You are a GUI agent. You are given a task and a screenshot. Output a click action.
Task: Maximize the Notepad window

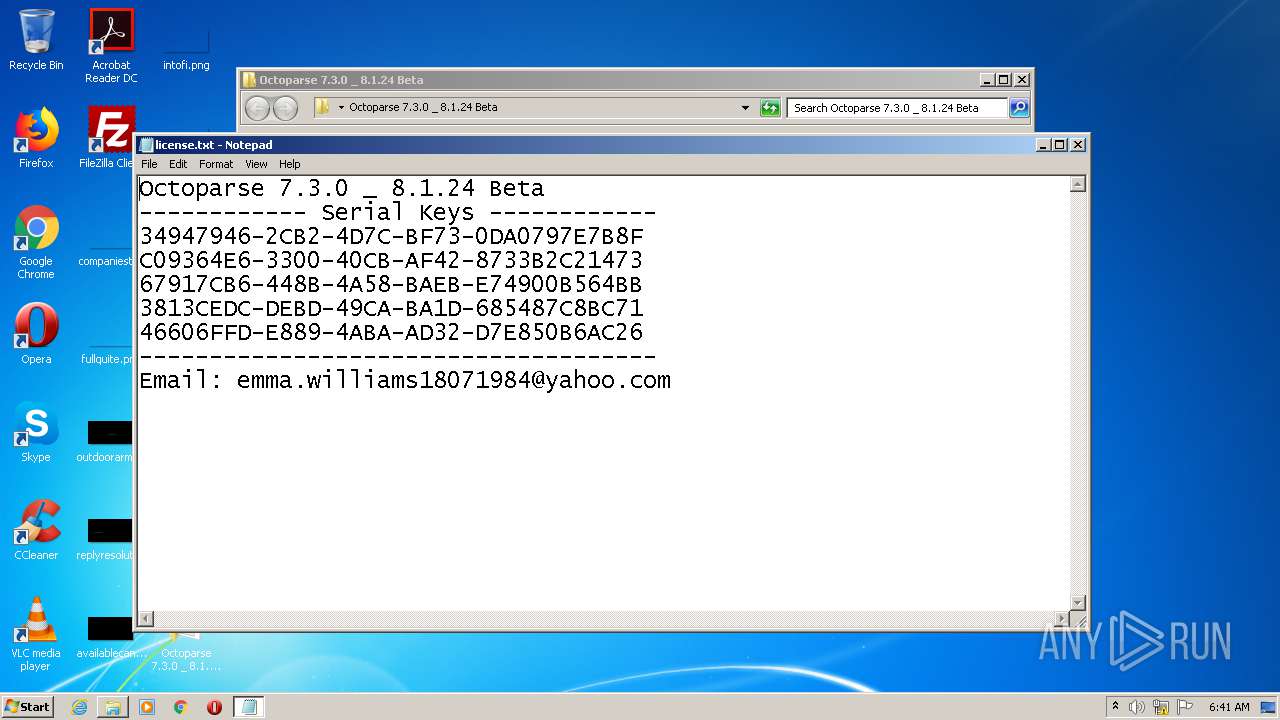coord(1060,145)
